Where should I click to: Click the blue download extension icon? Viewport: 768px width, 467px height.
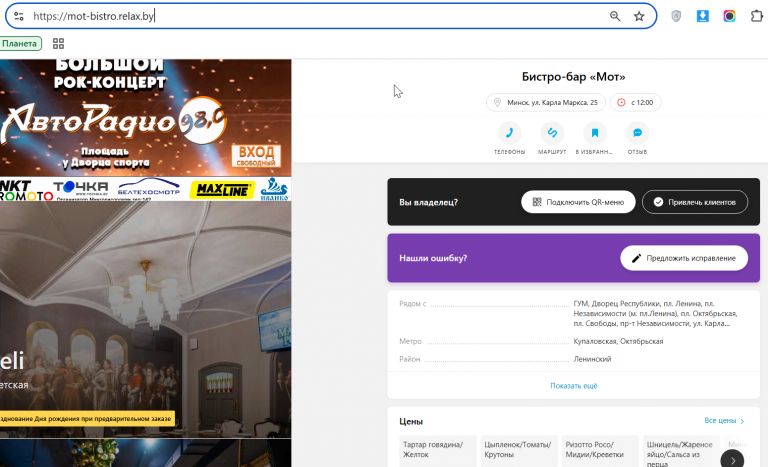click(702, 16)
